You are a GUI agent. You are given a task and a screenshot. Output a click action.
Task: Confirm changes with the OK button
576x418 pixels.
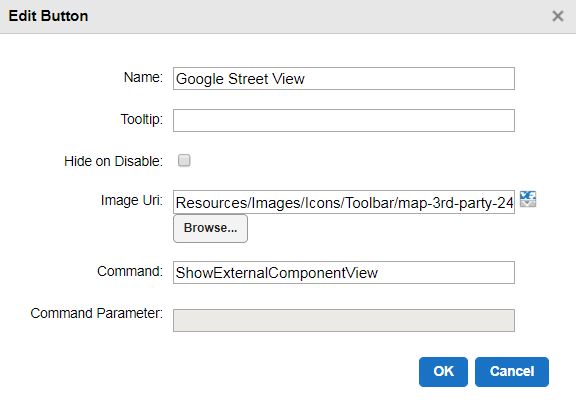[443, 372]
